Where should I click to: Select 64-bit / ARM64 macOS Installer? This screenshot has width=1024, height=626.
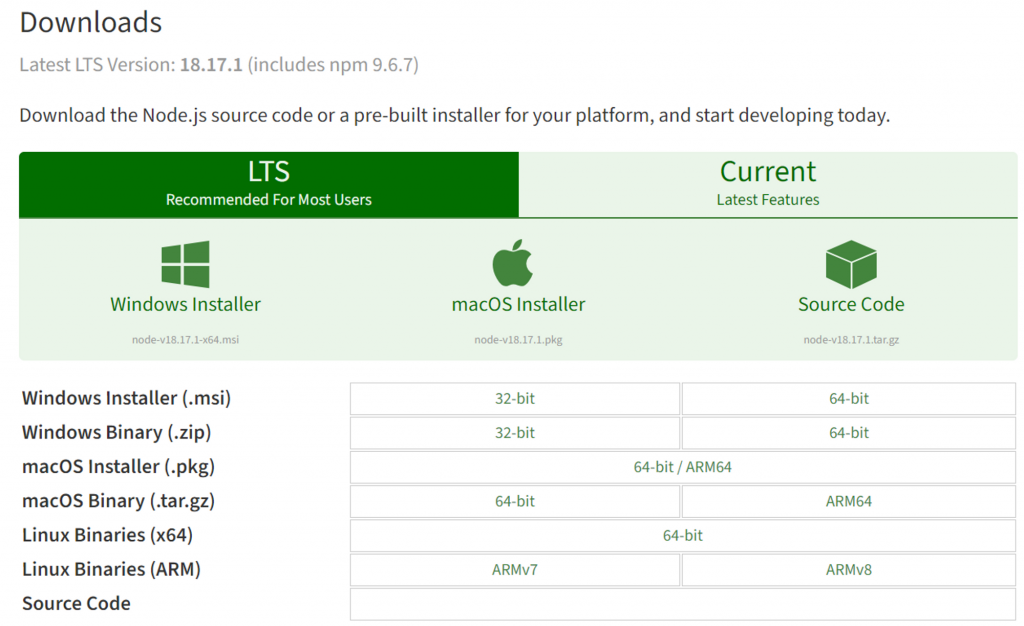pyautogui.click(x=683, y=467)
